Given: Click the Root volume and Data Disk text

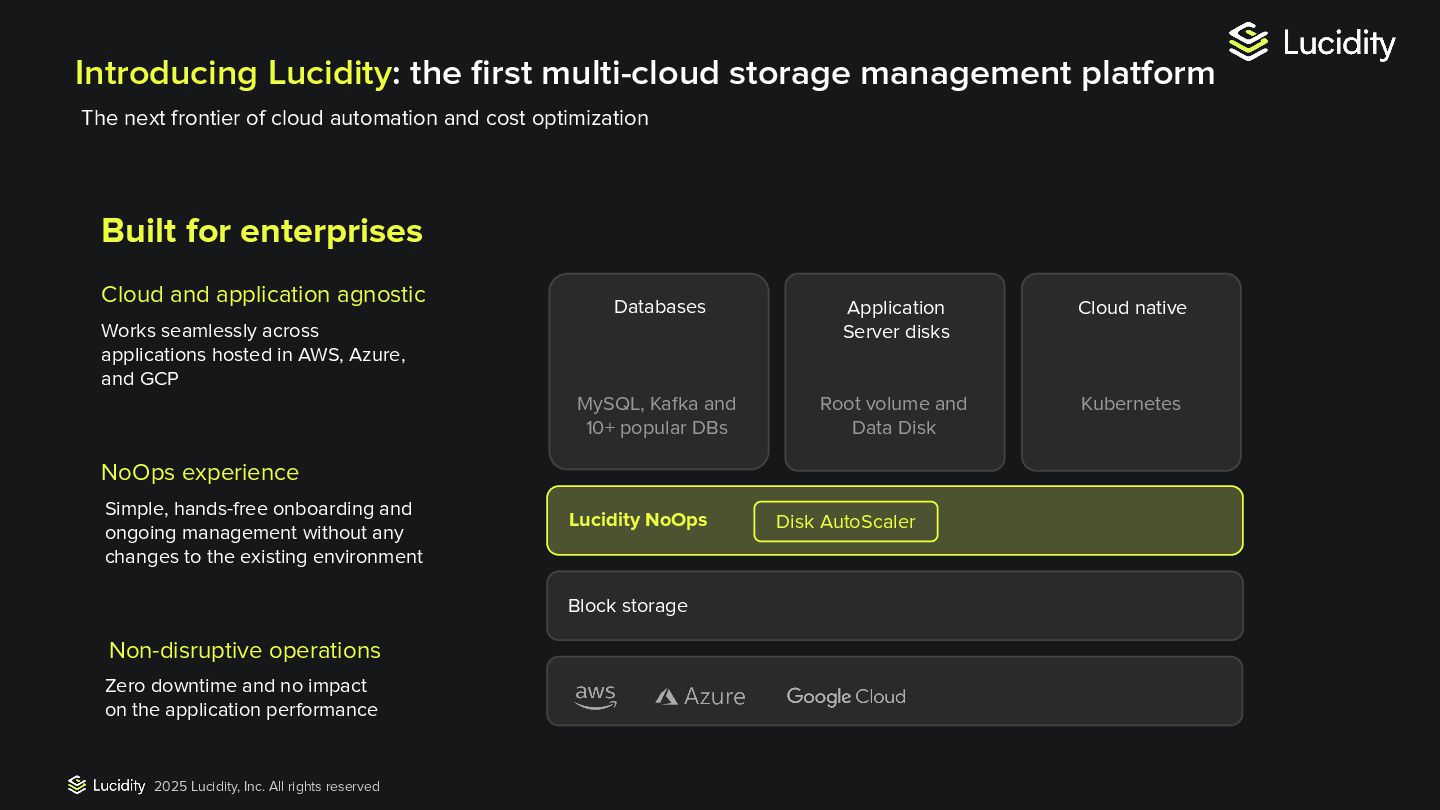Looking at the screenshot, I should pos(894,416).
